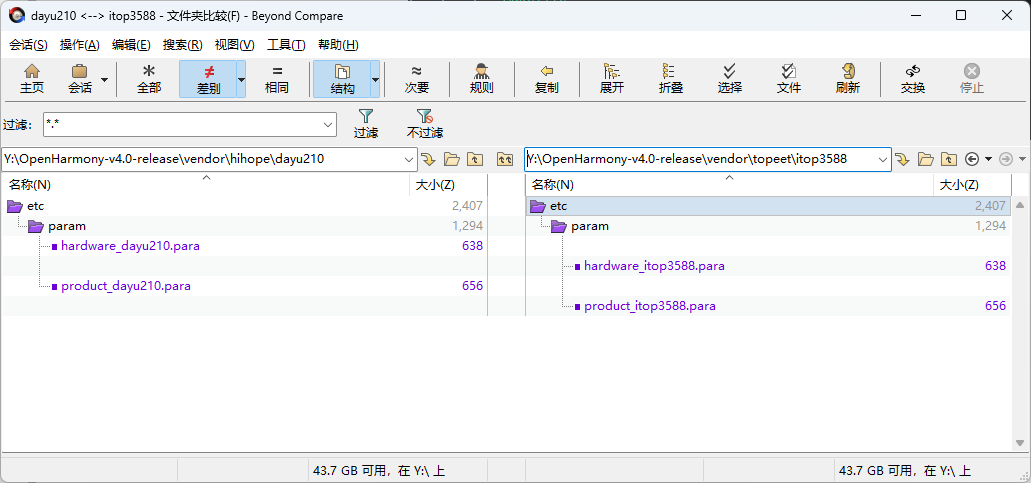
Task: Toggle 结构 folder structure view
Action: (x=342, y=79)
